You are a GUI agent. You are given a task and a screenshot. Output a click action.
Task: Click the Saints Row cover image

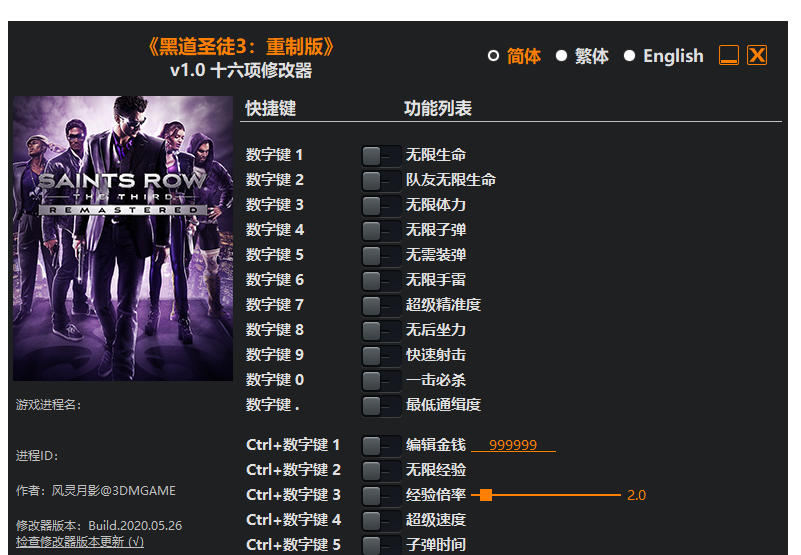coord(123,238)
